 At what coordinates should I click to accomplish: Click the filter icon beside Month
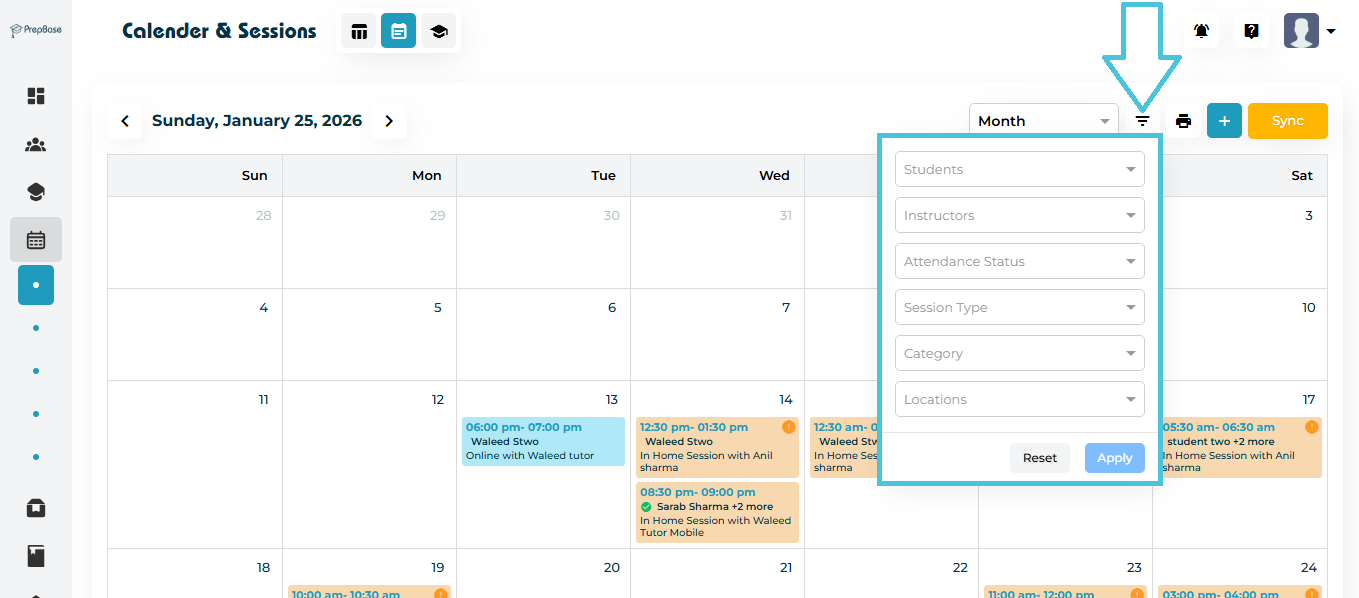click(x=1142, y=121)
